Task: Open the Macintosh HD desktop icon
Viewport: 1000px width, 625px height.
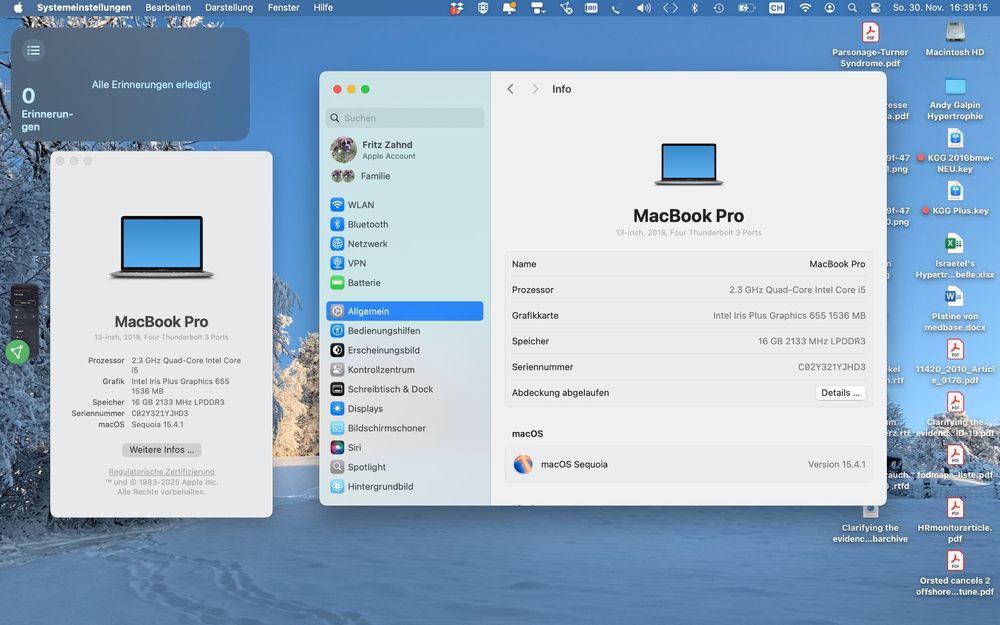Action: (x=955, y=40)
